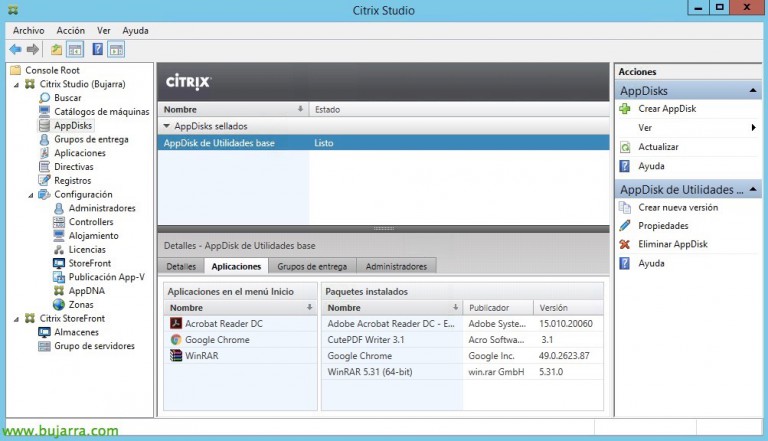Select StoreFront under Configuración
Screen dimensions: 768x441
(x=90, y=263)
